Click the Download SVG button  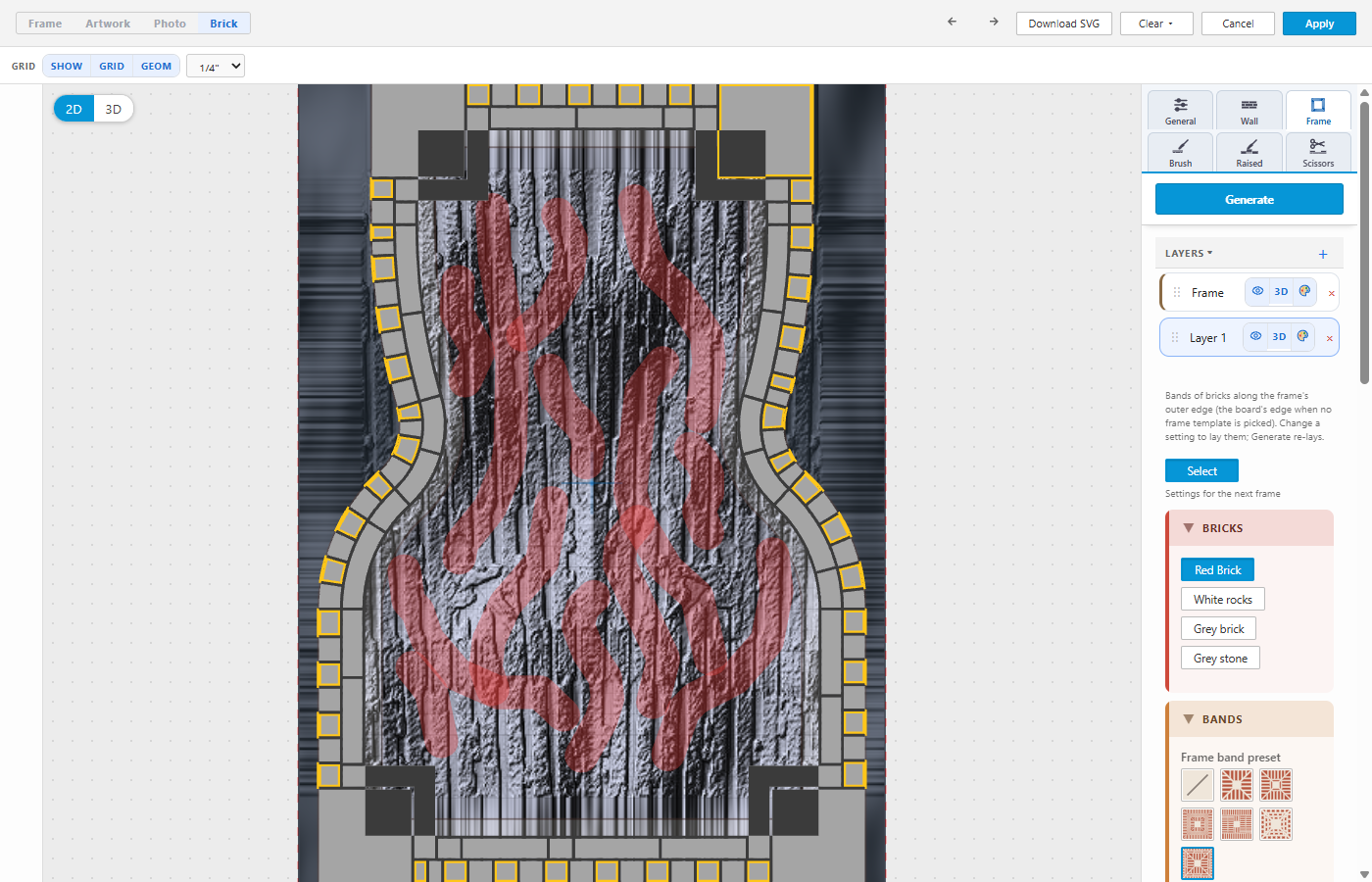[1064, 24]
